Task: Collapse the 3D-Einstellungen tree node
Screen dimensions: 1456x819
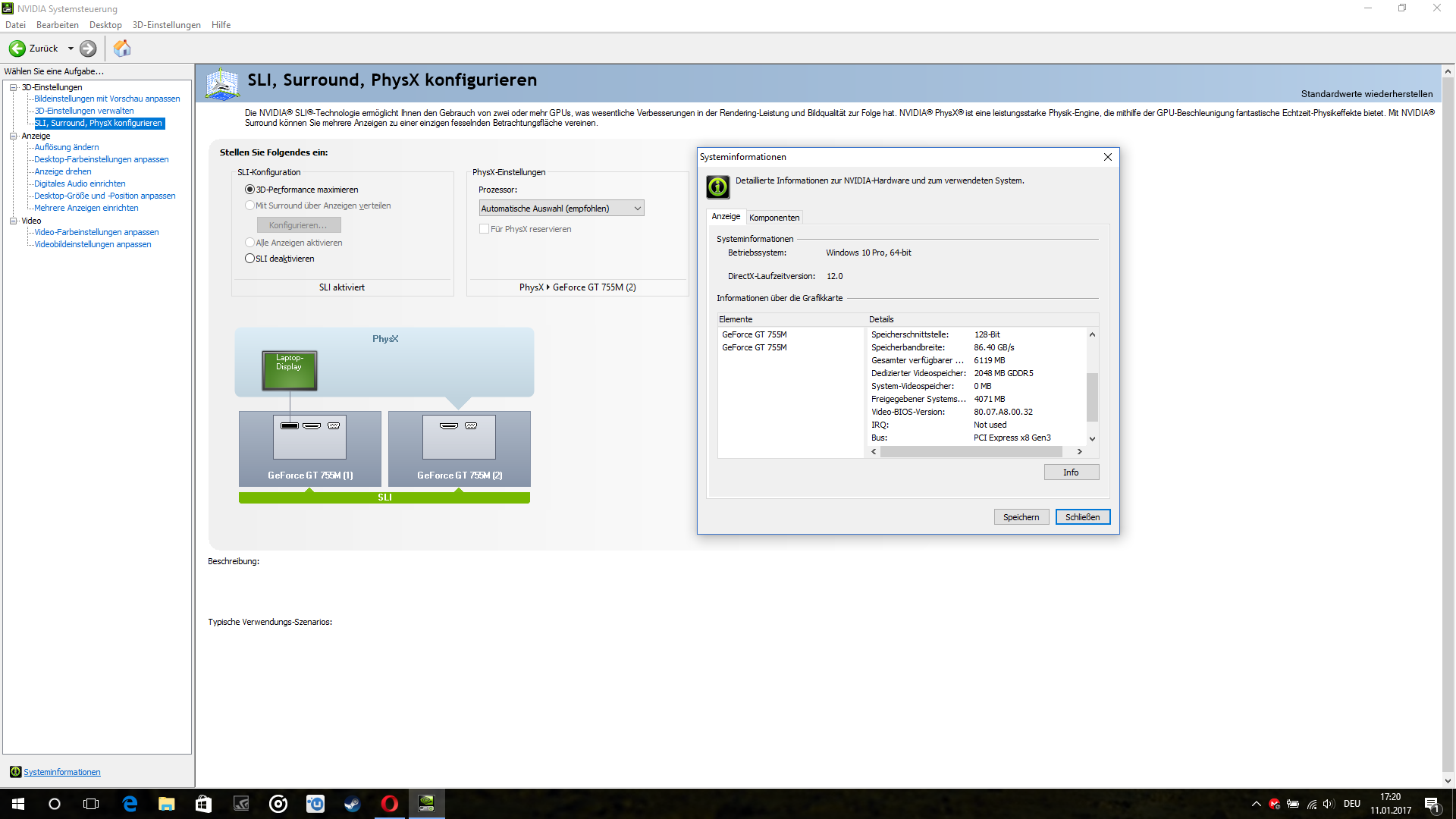Action: pos(13,87)
